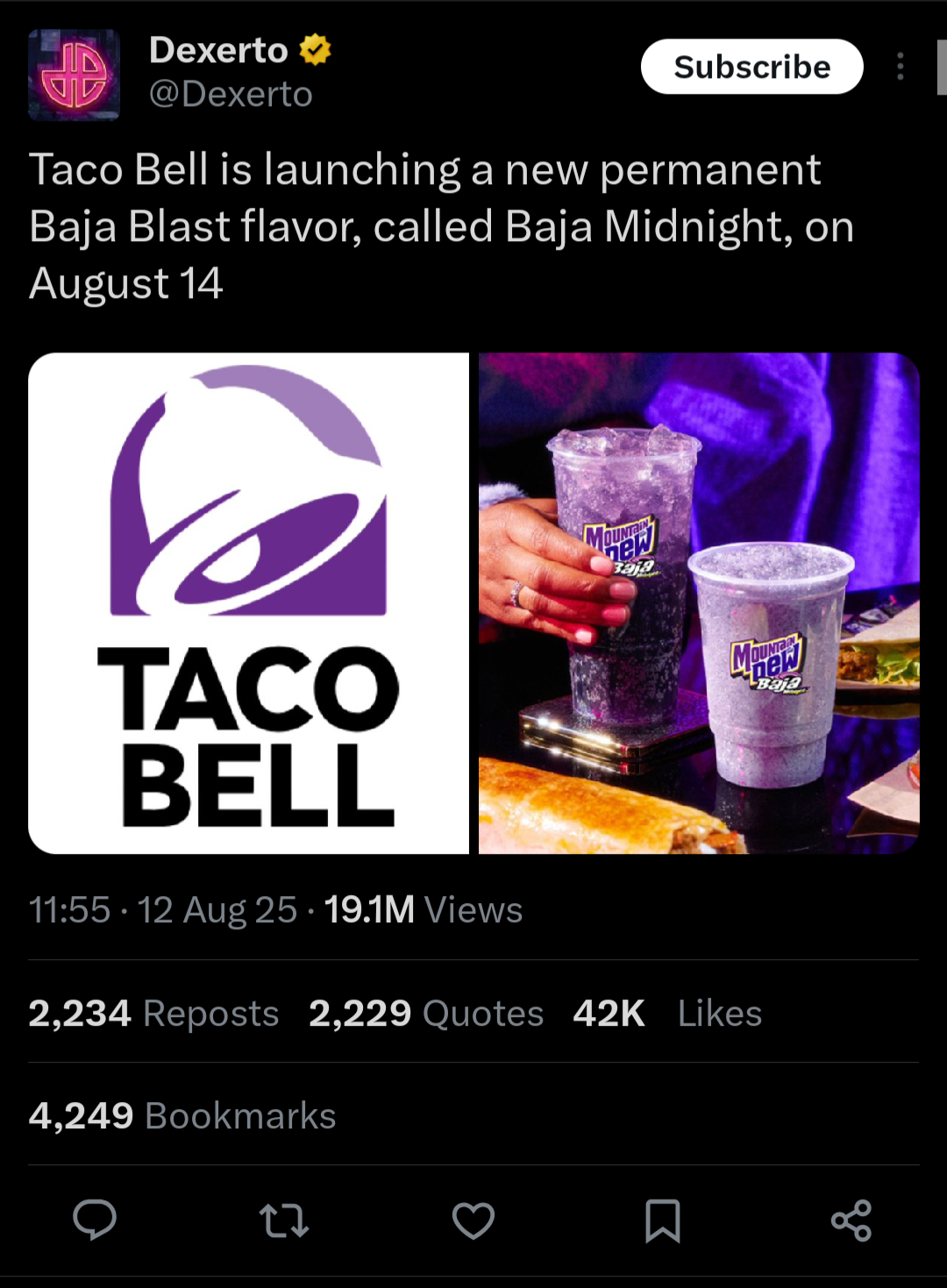The height and width of the screenshot is (1288, 947).
Task: Open the share icon options
Action: [851, 1220]
